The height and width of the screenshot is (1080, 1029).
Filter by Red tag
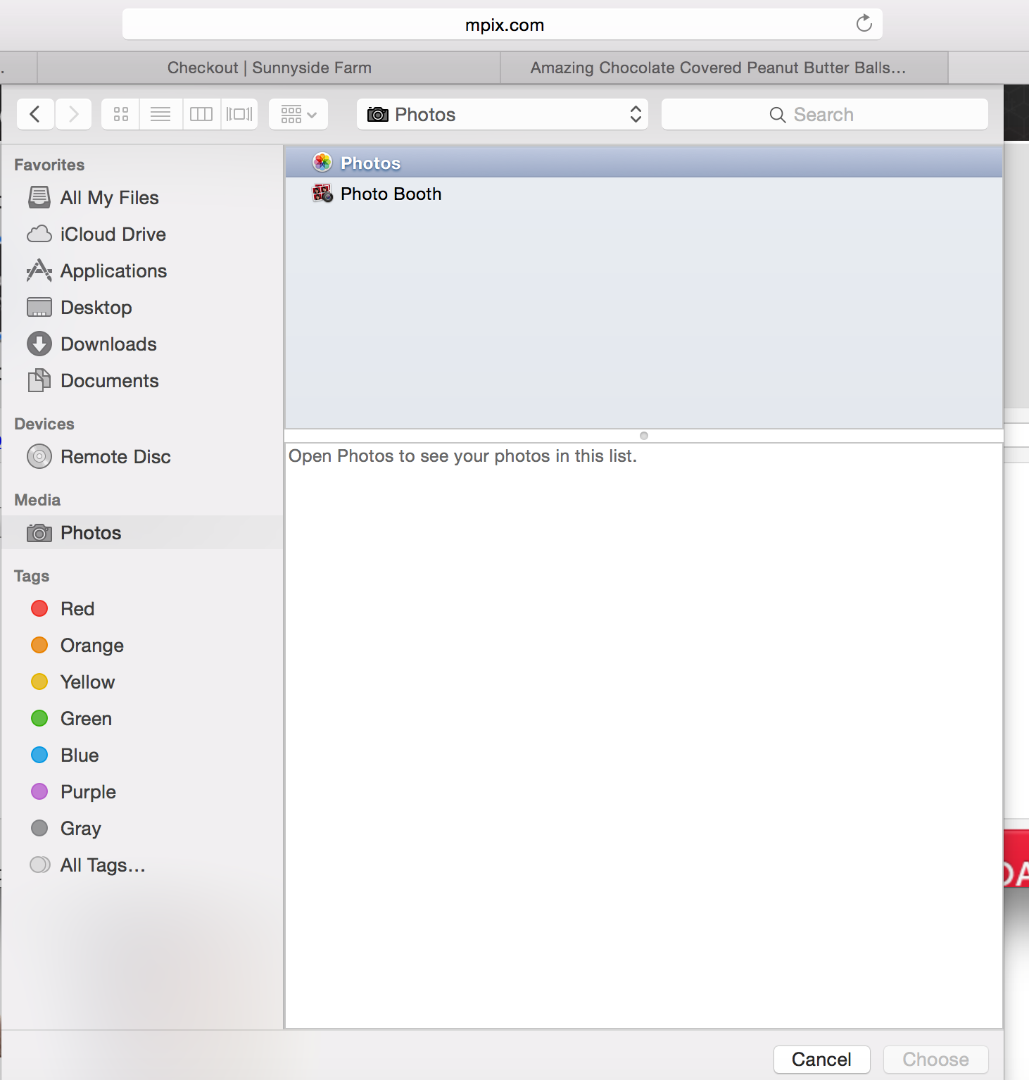pyautogui.click(x=142, y=609)
